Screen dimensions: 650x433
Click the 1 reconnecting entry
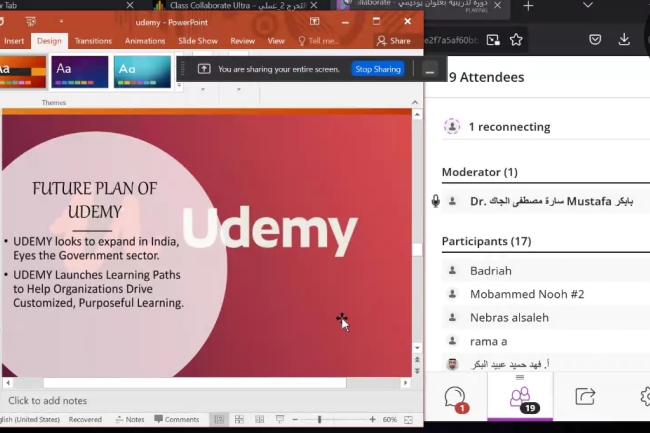(x=546, y=127)
